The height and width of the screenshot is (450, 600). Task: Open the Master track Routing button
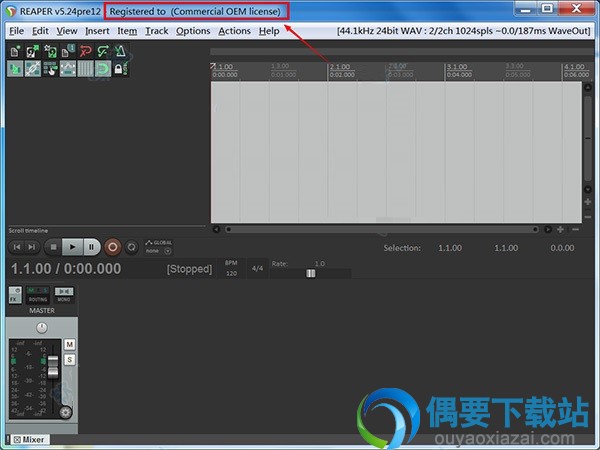(x=38, y=295)
